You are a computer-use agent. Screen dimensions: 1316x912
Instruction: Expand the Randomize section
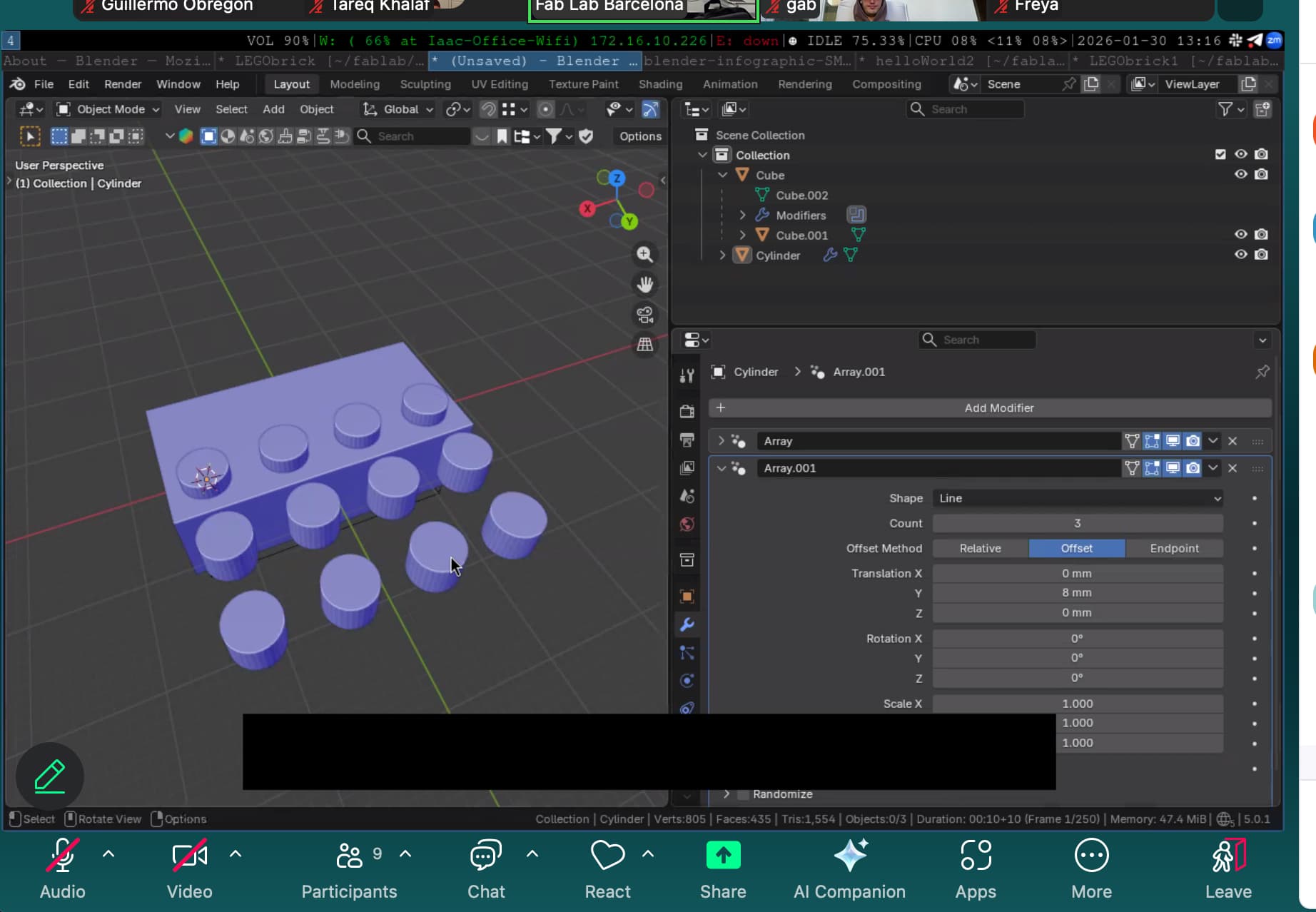(x=727, y=794)
